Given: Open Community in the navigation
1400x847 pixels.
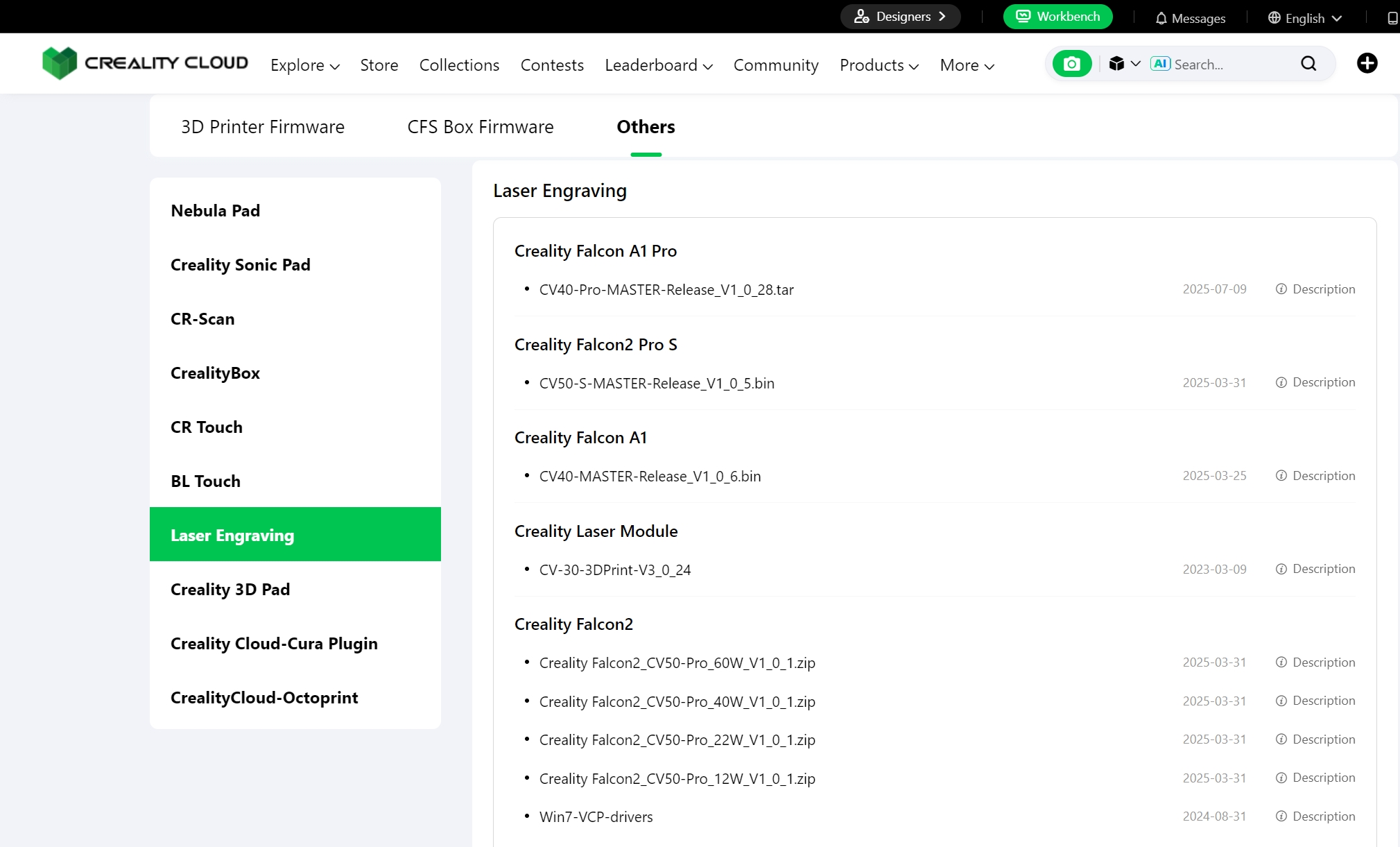Looking at the screenshot, I should point(776,65).
